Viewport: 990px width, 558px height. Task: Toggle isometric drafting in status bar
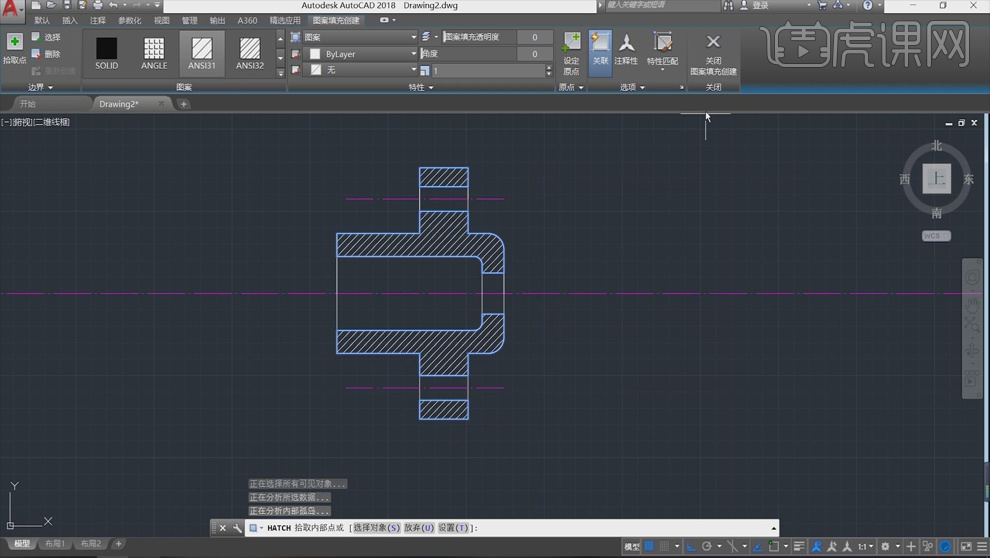pos(732,547)
